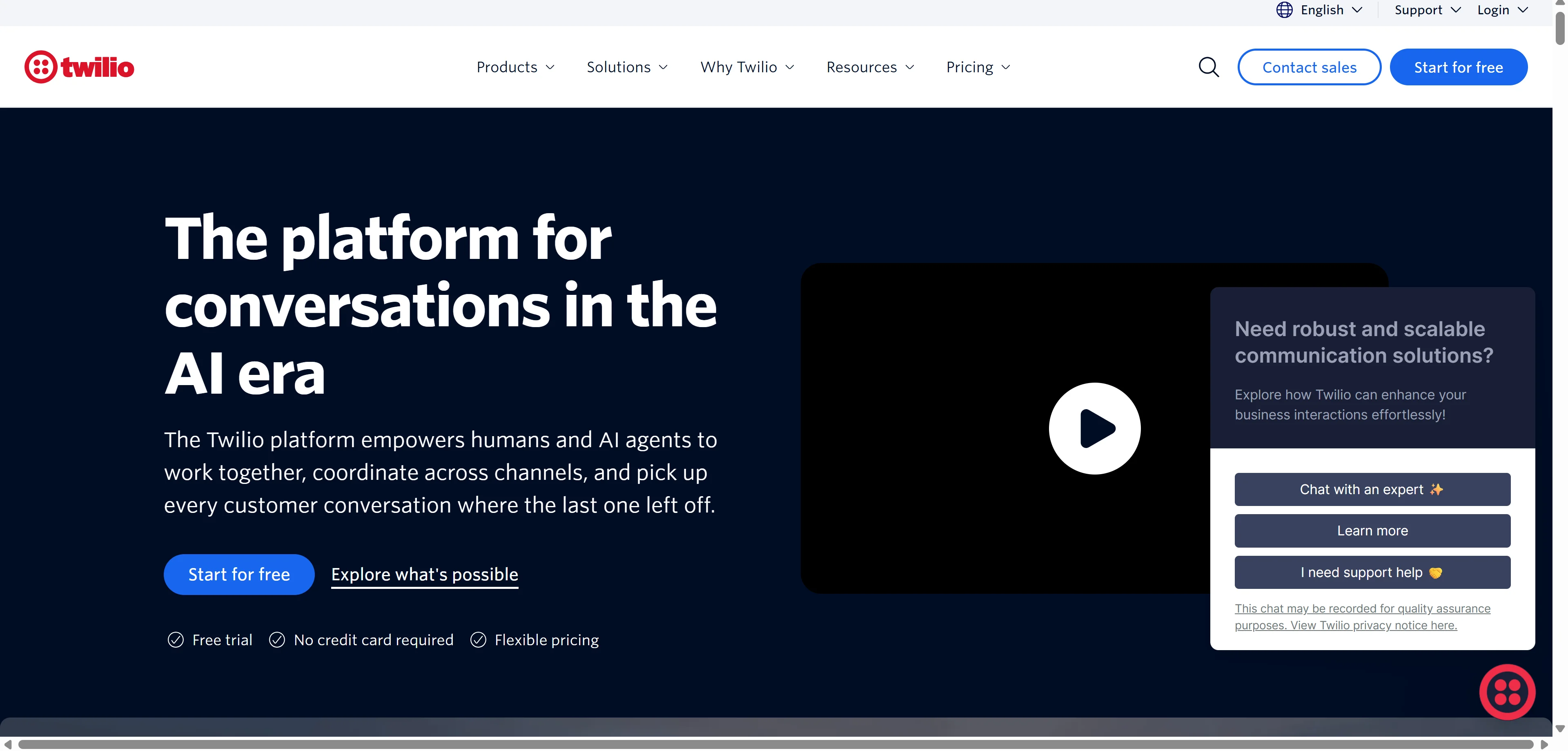Open the Login dropdown
The width and height of the screenshot is (1568, 751).
(1502, 10)
